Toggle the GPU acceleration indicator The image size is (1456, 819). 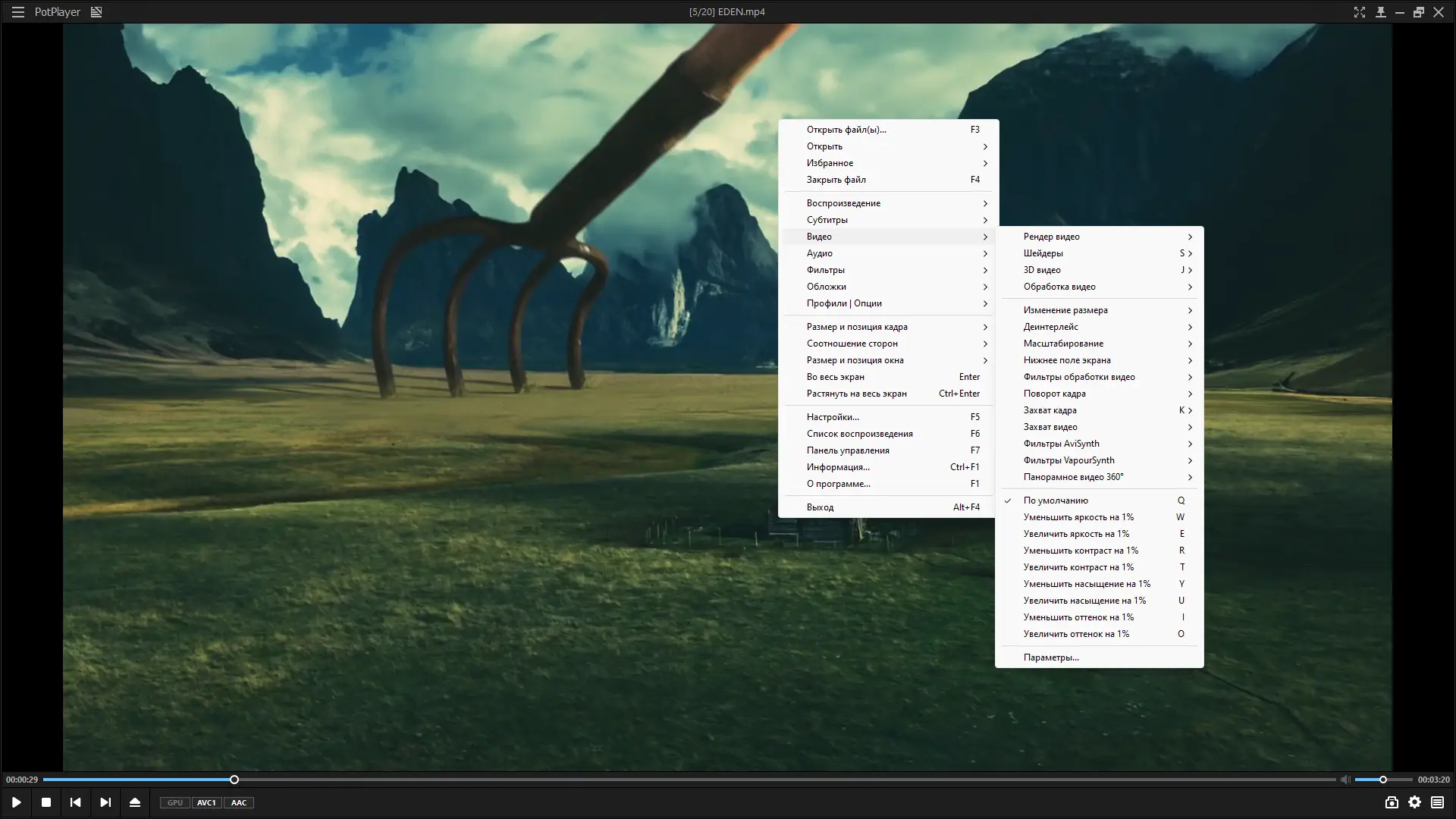point(175,802)
